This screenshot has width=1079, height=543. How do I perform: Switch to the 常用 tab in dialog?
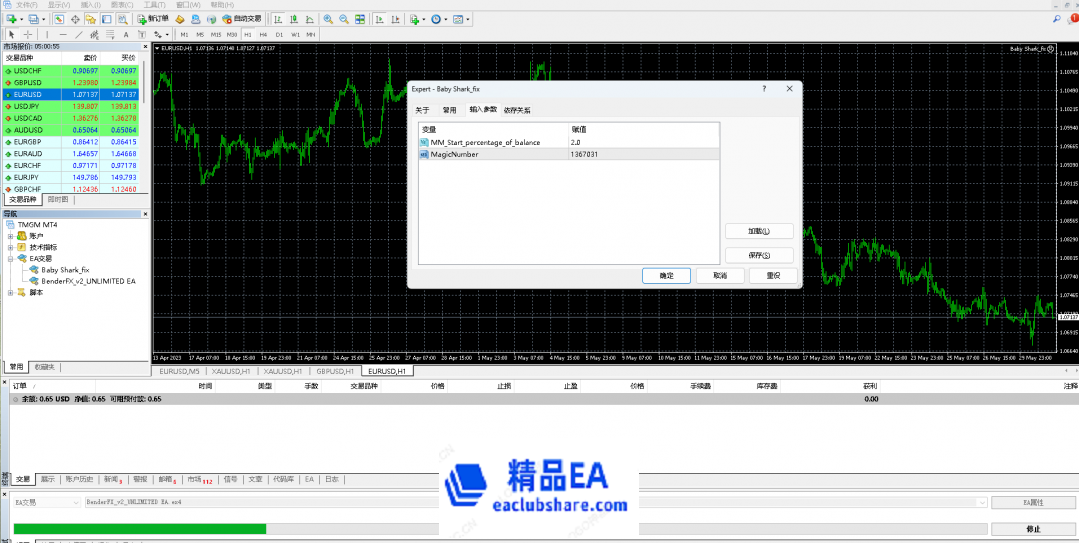tap(449, 110)
